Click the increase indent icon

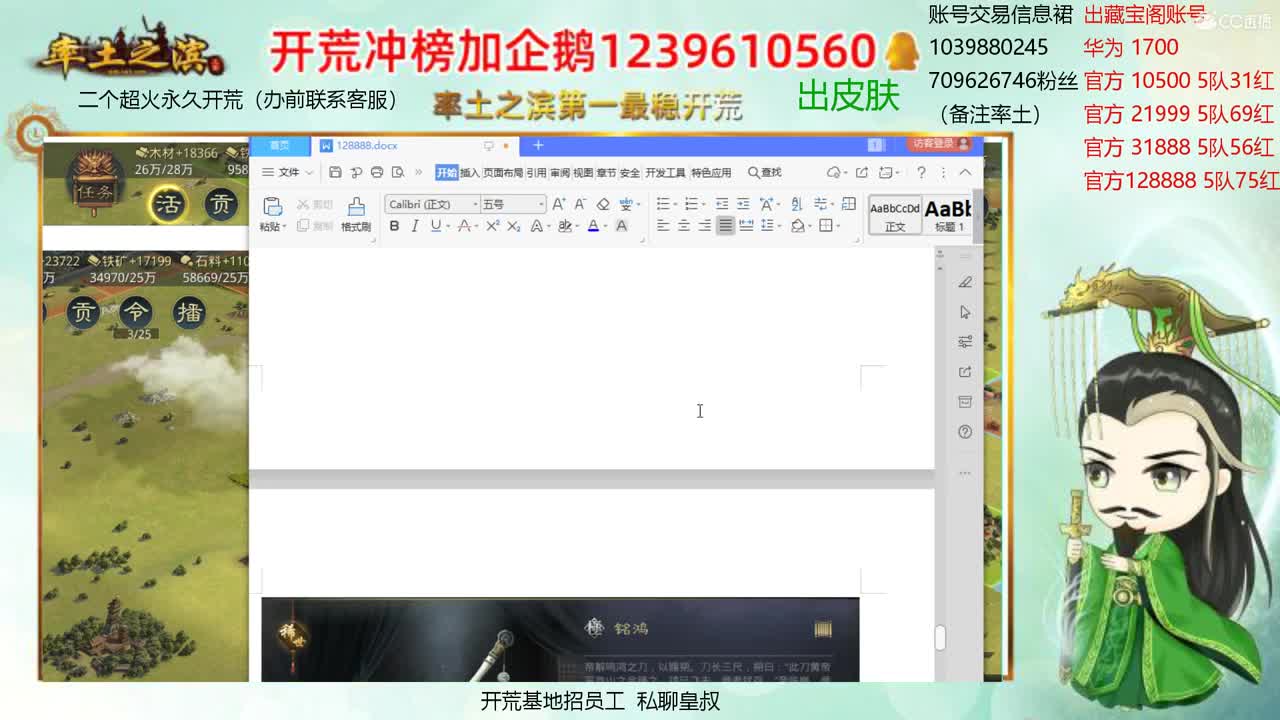pyautogui.click(x=743, y=204)
